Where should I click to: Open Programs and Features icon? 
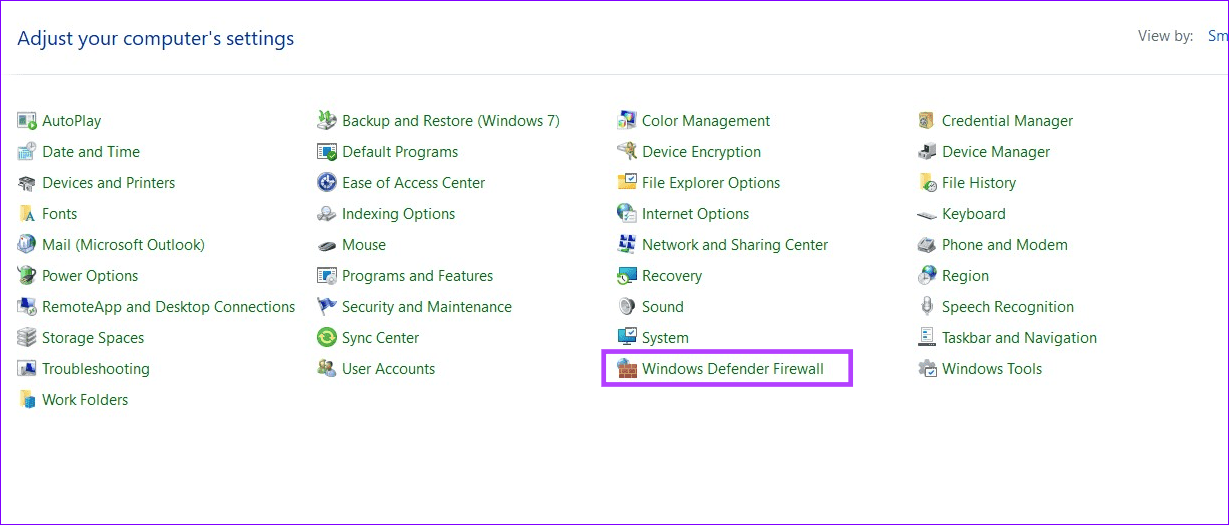(327, 276)
